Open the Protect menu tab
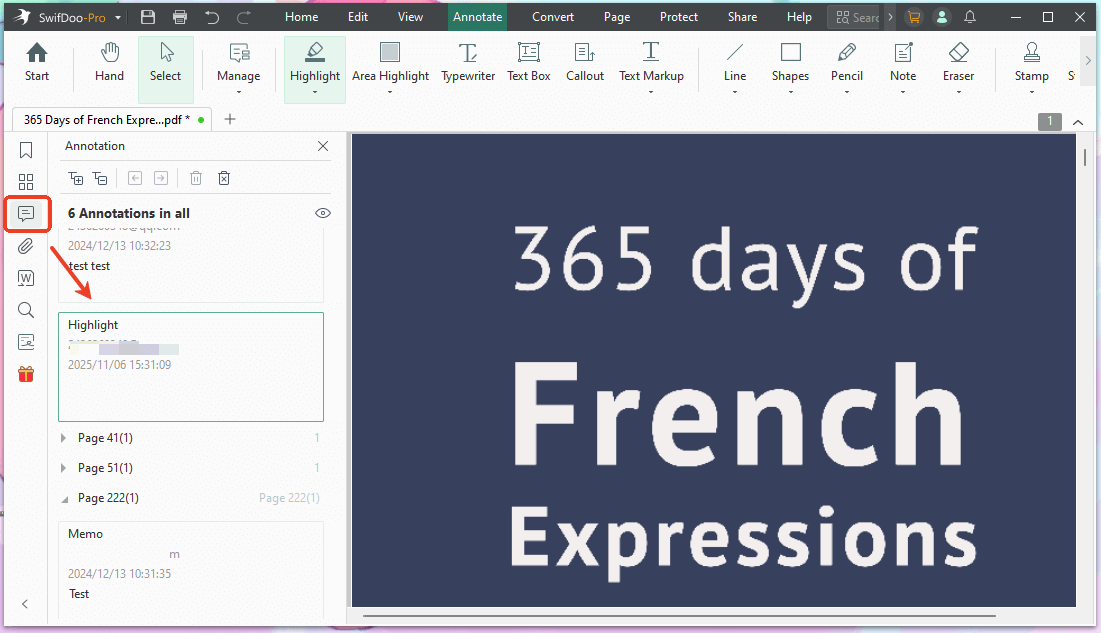Screen dimensions: 1101x633 tap(679, 17)
